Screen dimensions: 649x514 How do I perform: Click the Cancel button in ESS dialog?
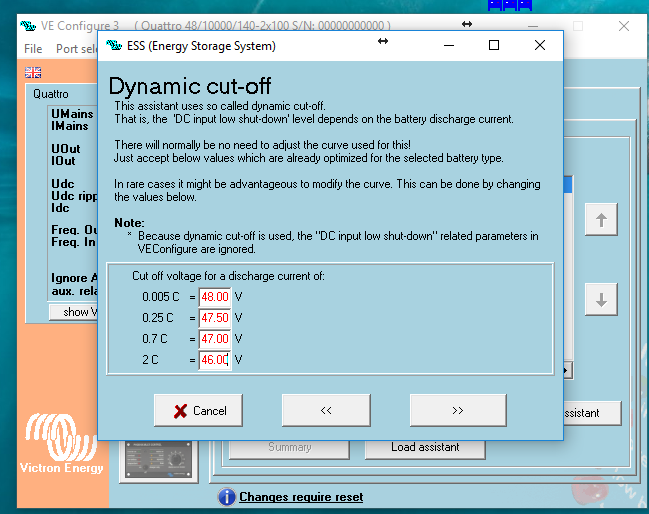pos(198,410)
